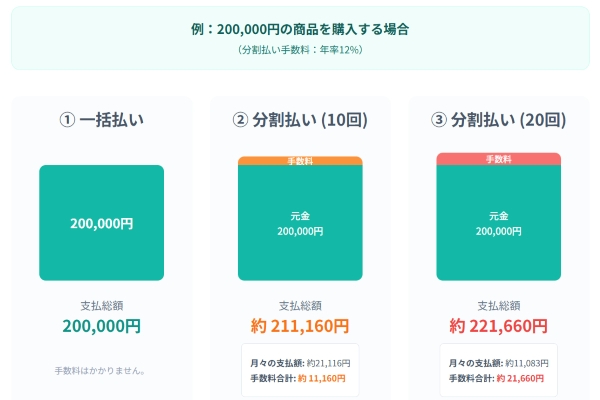The height and width of the screenshot is (400, 600).
Task: Select the ③ 分割払い (20回) heading
Action: 498,120
